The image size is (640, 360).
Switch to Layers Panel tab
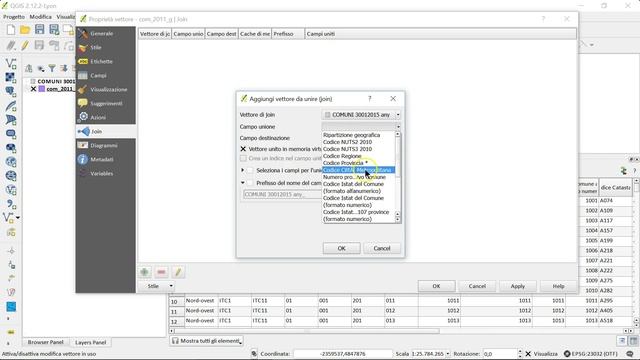(x=90, y=342)
